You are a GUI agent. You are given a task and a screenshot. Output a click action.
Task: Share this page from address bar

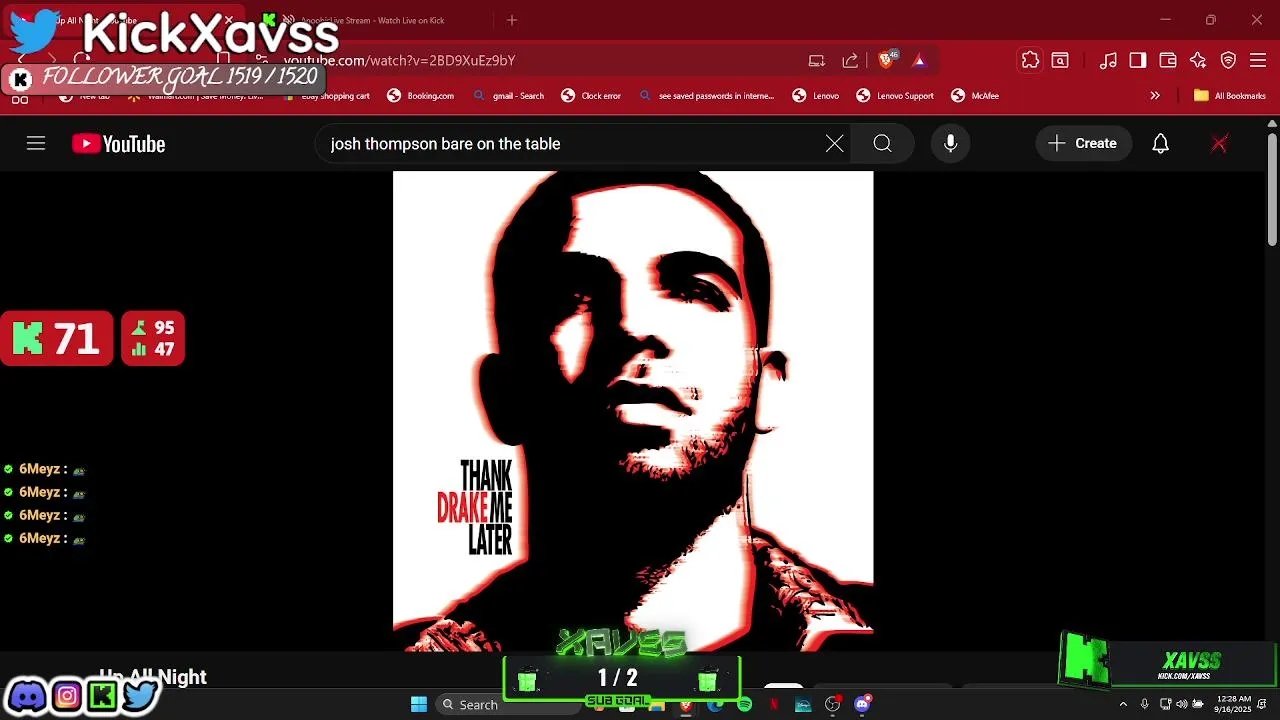(850, 60)
